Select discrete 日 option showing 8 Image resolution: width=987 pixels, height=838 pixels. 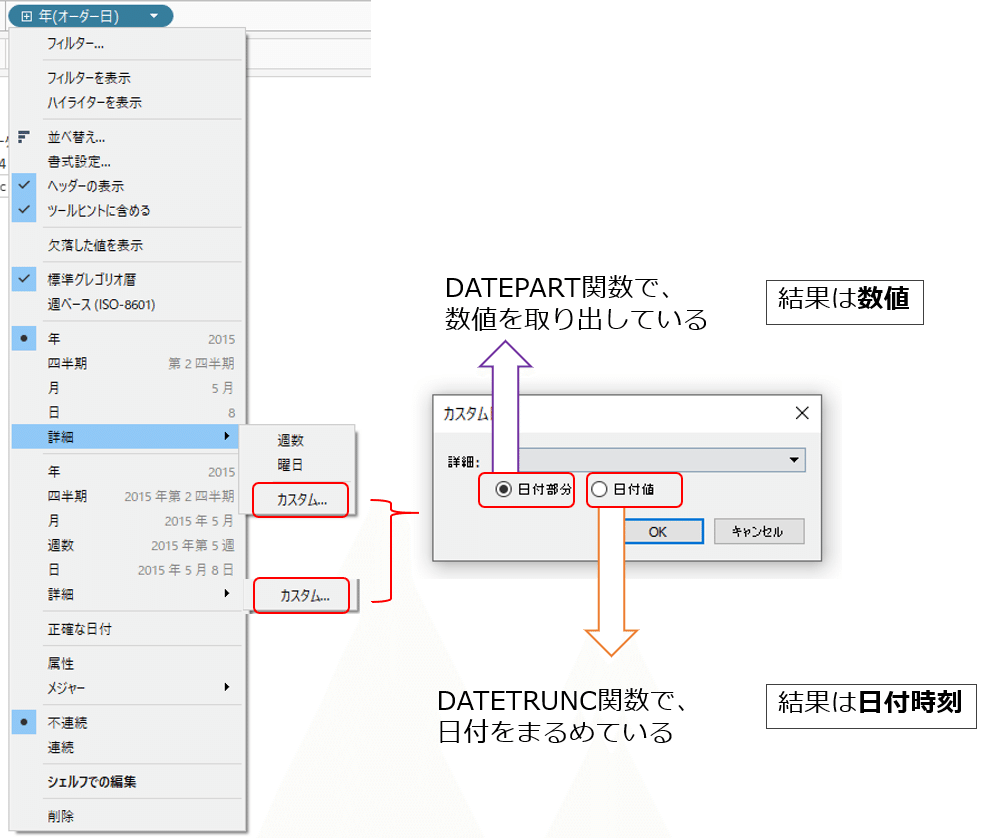tap(128, 412)
